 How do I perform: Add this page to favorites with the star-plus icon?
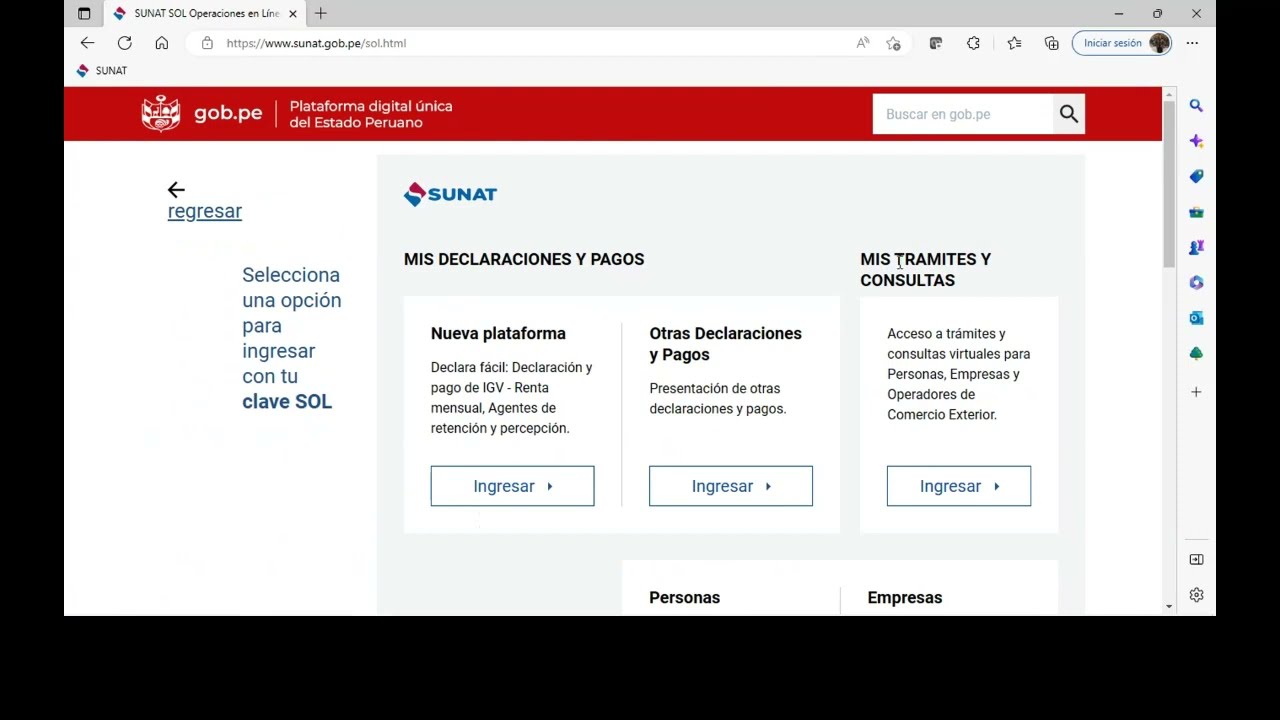[893, 43]
